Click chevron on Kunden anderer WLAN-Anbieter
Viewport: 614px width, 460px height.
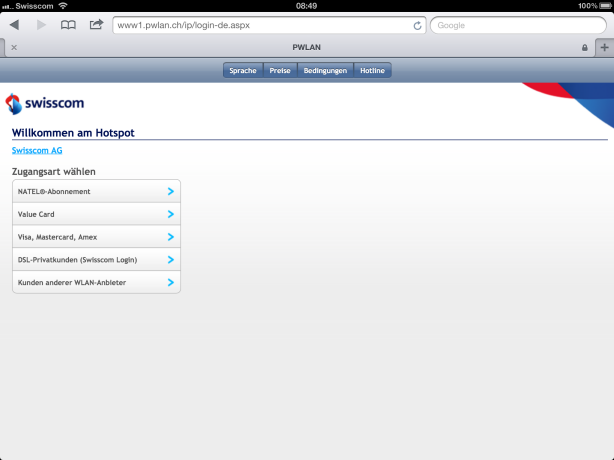pos(171,282)
